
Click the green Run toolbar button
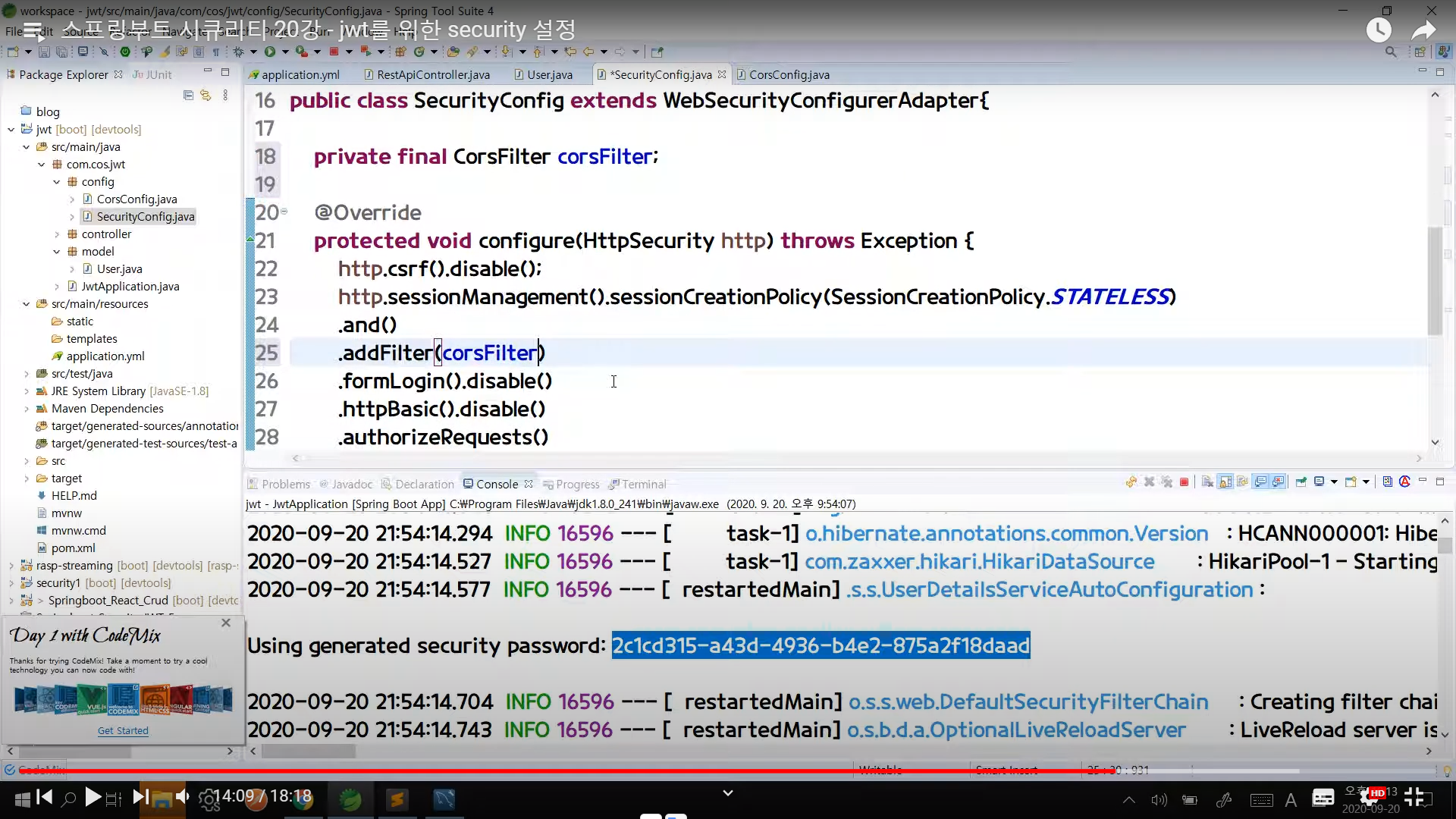click(x=269, y=52)
